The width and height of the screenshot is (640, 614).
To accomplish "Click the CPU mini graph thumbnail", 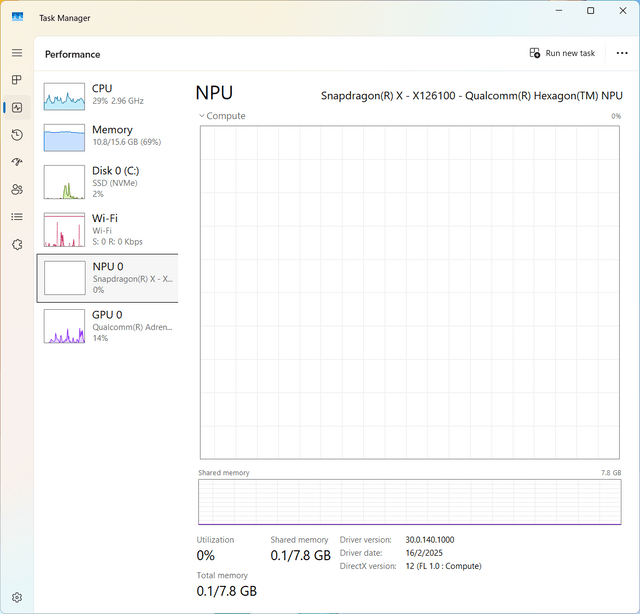I will pyautogui.click(x=64, y=97).
